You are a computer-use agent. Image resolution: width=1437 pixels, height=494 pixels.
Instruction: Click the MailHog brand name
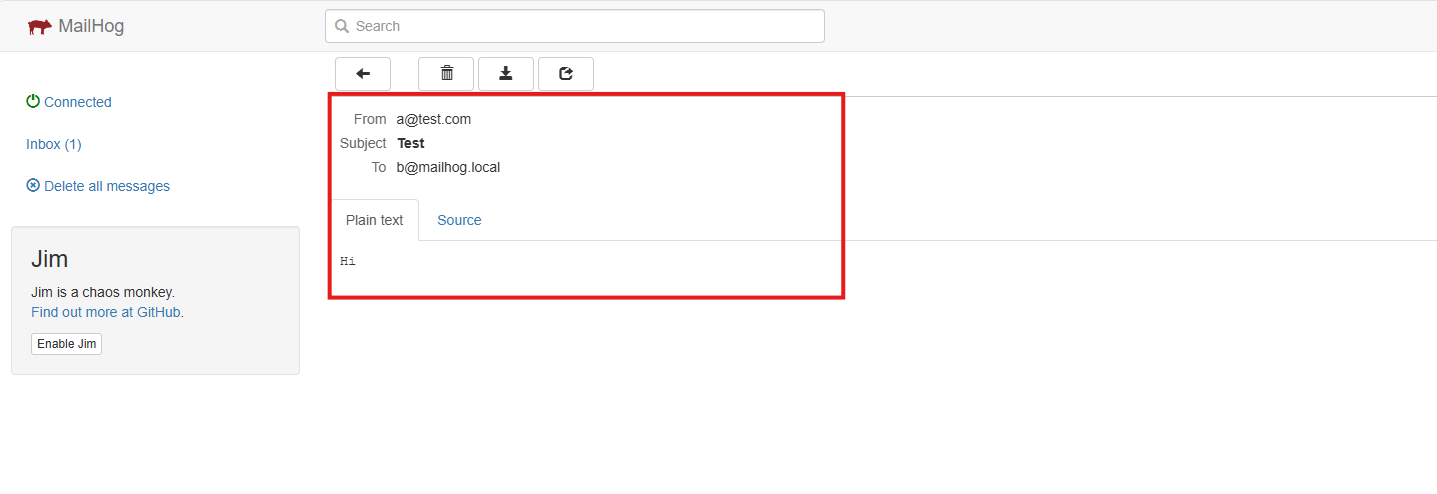[91, 26]
